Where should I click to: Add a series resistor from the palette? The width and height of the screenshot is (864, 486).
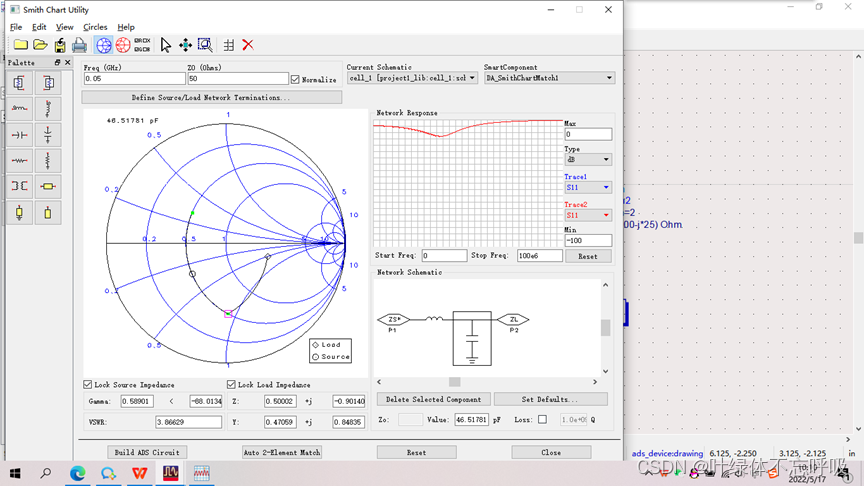pyautogui.click(x=19, y=160)
